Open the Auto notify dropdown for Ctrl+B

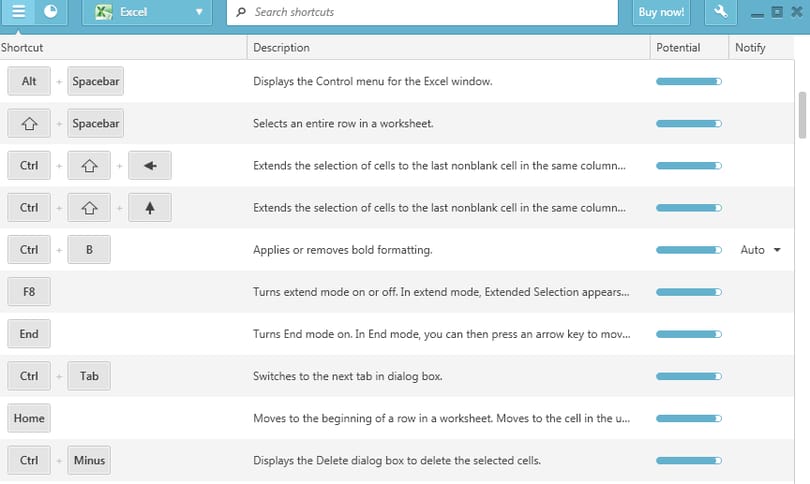click(x=760, y=250)
